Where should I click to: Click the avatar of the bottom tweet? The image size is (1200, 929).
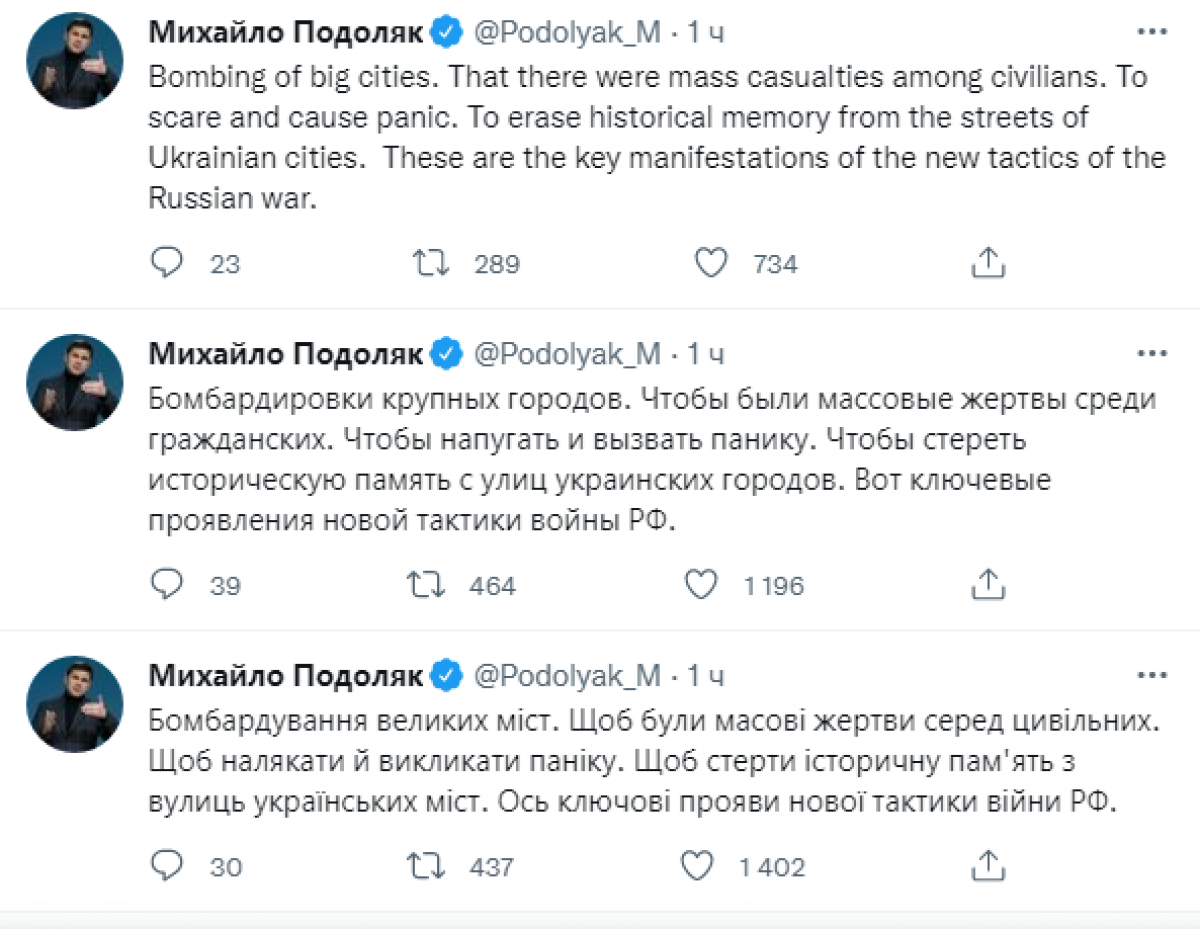coord(74,703)
